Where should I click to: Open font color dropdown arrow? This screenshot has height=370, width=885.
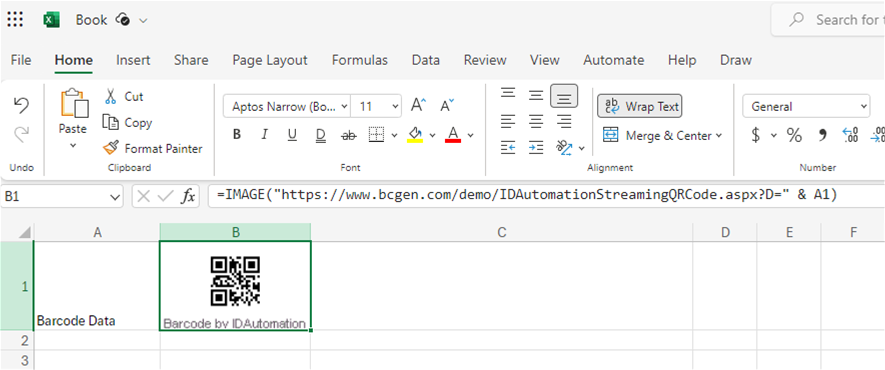471,135
